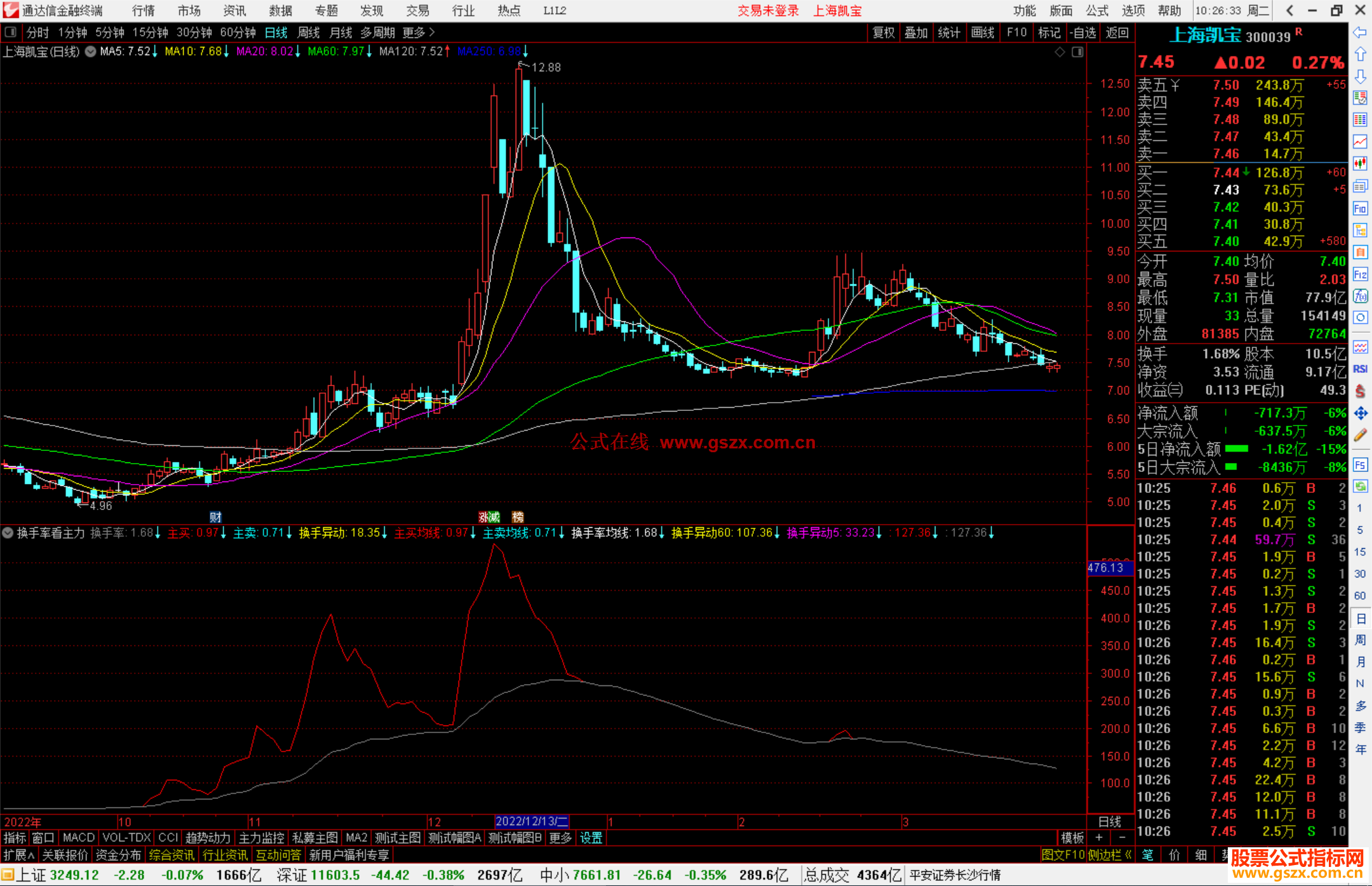Collapse the 侧边栏 side panel
The height and width of the screenshot is (886, 1372).
(1110, 855)
